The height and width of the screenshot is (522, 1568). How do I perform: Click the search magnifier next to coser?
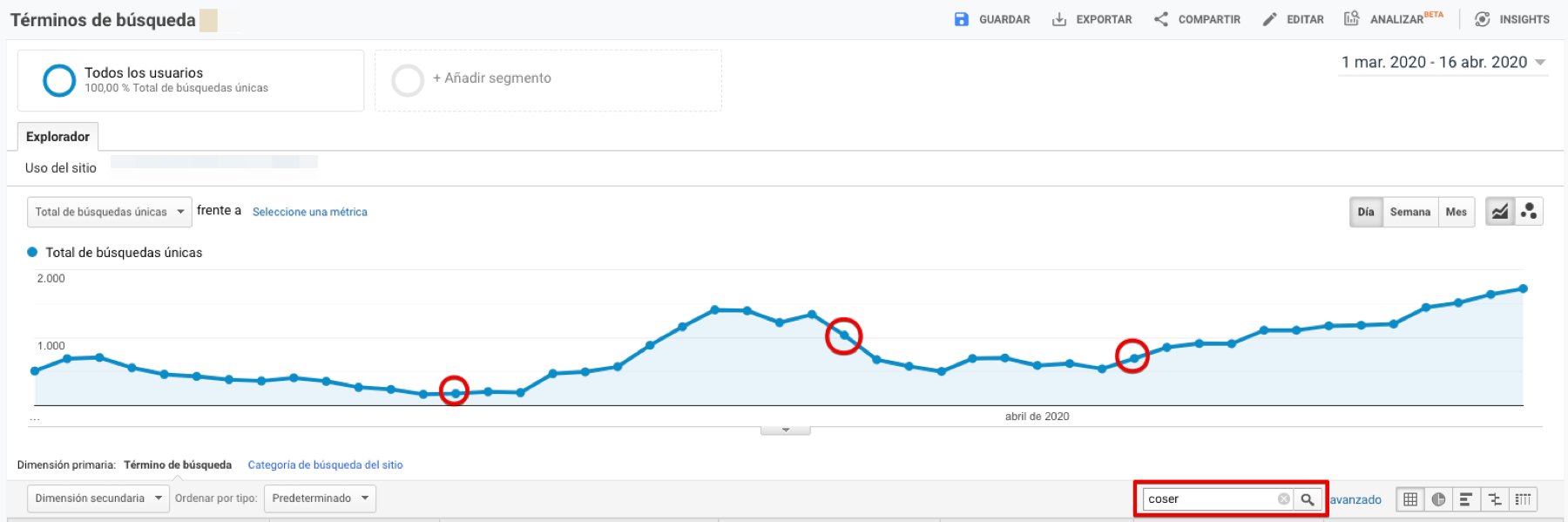1307,499
